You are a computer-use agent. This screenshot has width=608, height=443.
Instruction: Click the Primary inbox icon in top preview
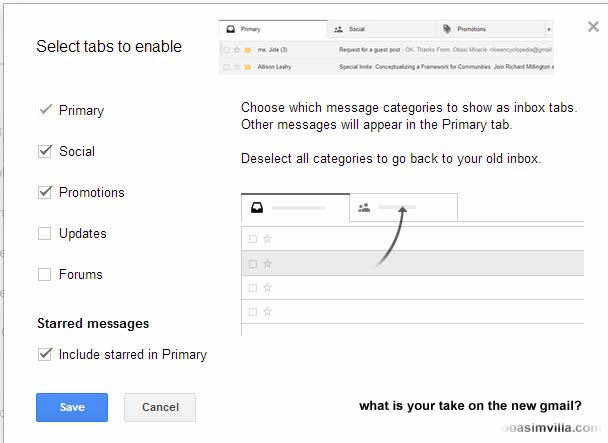tap(230, 30)
